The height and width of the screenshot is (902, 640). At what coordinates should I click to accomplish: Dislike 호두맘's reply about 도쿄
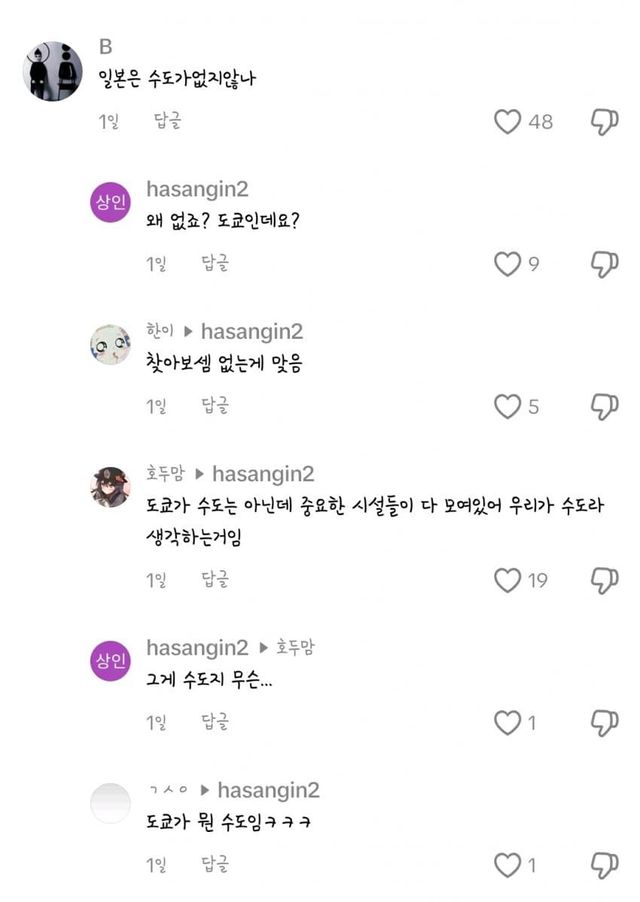(604, 580)
